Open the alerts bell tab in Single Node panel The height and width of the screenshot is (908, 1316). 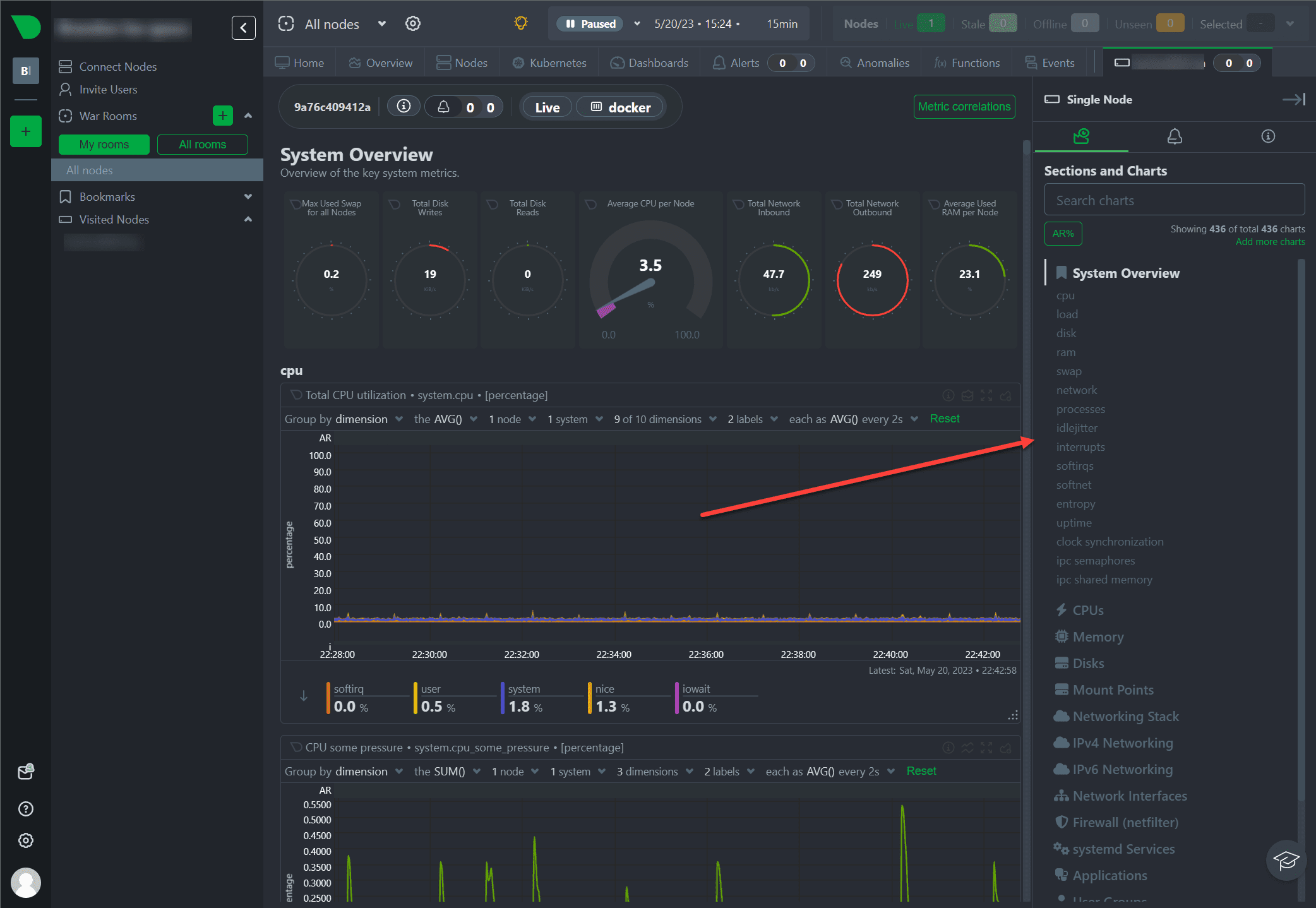(1174, 136)
